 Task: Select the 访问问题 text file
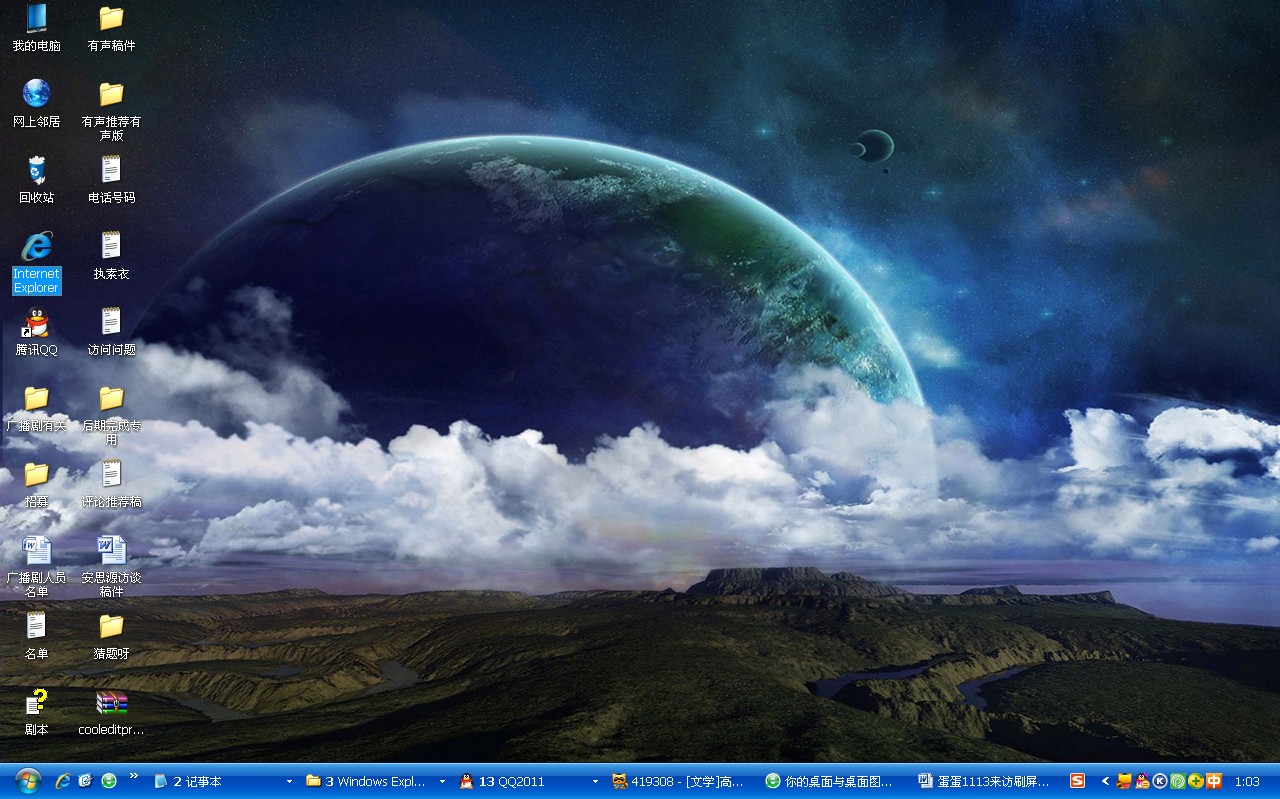[x=111, y=331]
